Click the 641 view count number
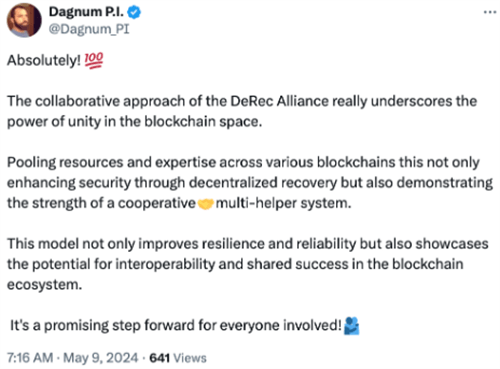The height and width of the screenshot is (369, 500). (x=160, y=358)
